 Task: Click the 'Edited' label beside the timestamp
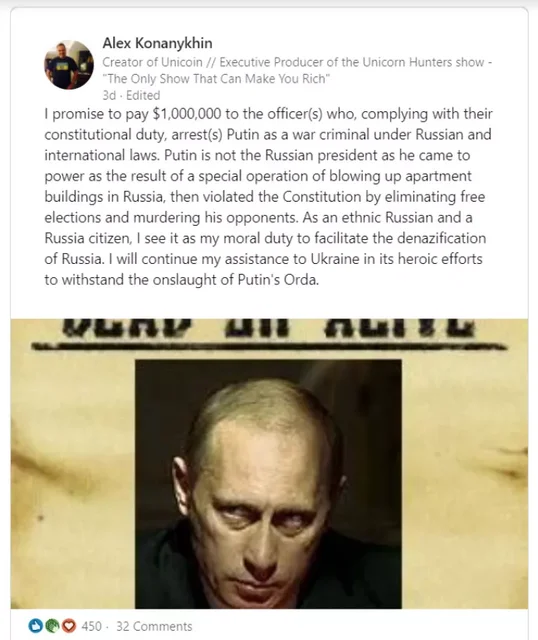(143, 95)
